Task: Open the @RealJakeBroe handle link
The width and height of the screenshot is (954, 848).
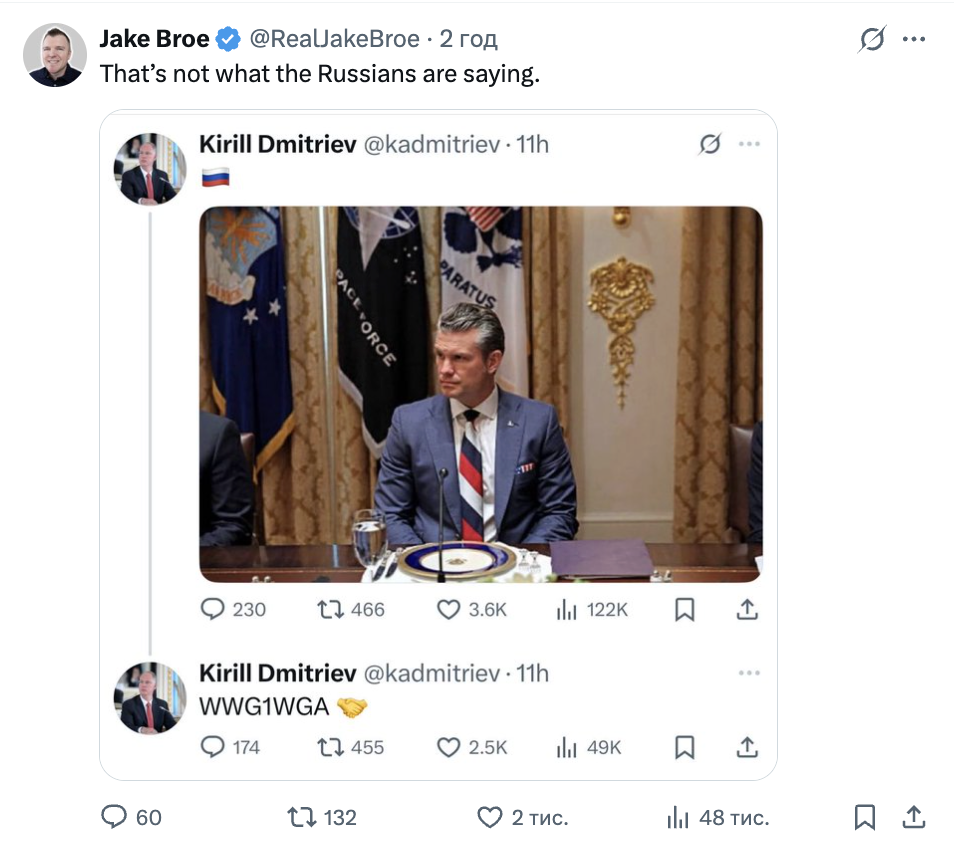Action: pos(334,39)
